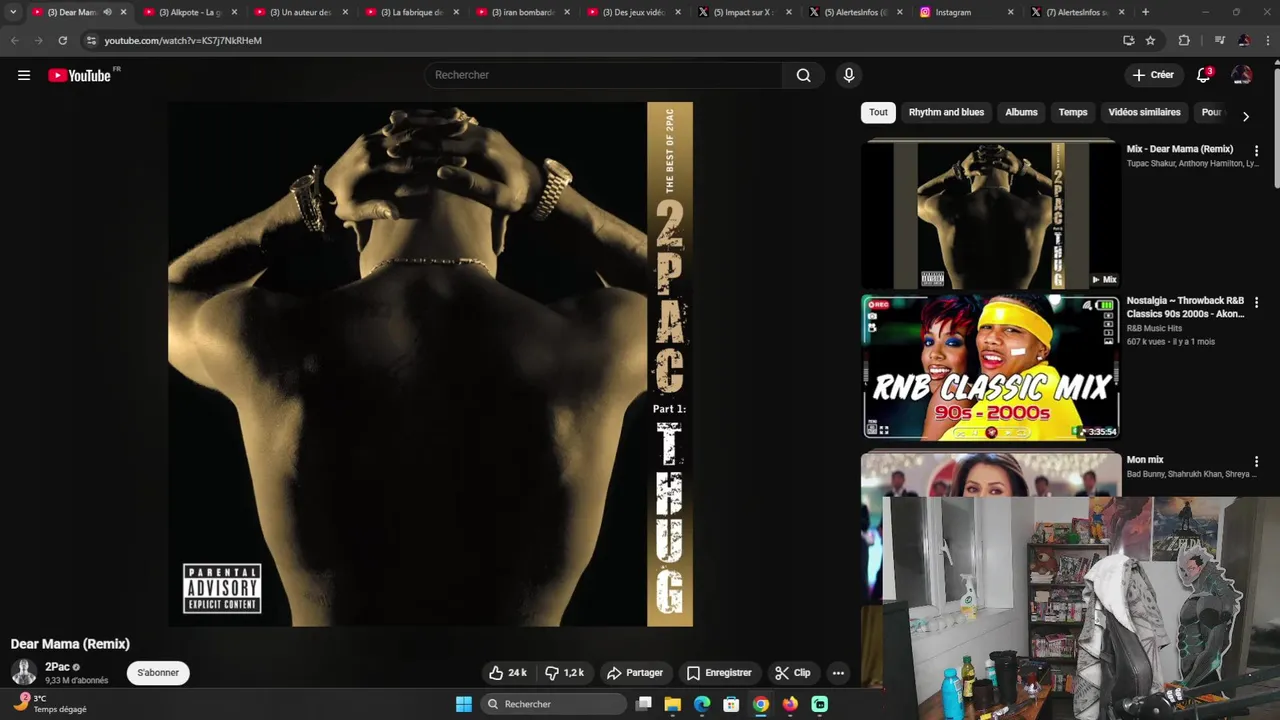Reload the page in Chrome
The width and height of the screenshot is (1280, 720).
62,40
